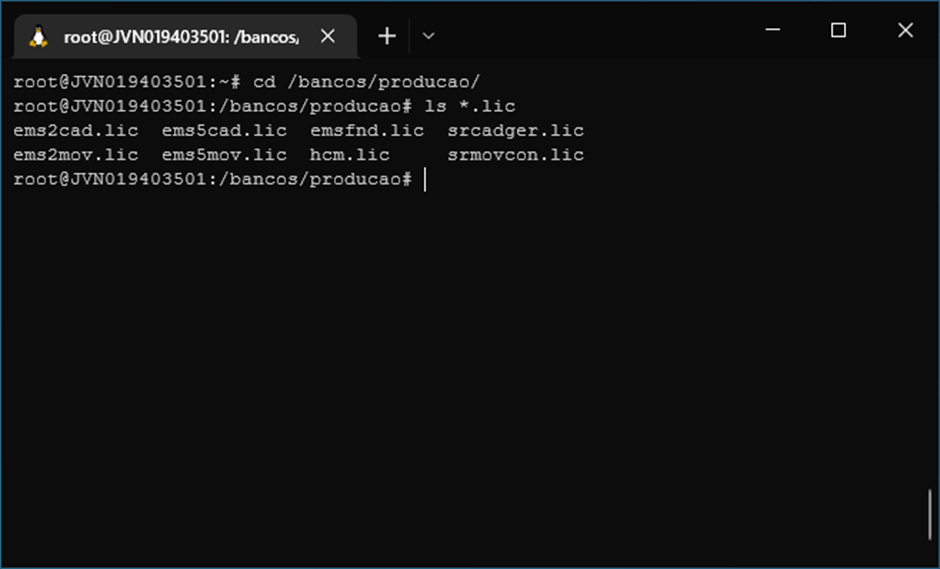Screen dimensions: 940x569
Task: Click the Linux penguin icon in the tab
Action: coord(38,37)
